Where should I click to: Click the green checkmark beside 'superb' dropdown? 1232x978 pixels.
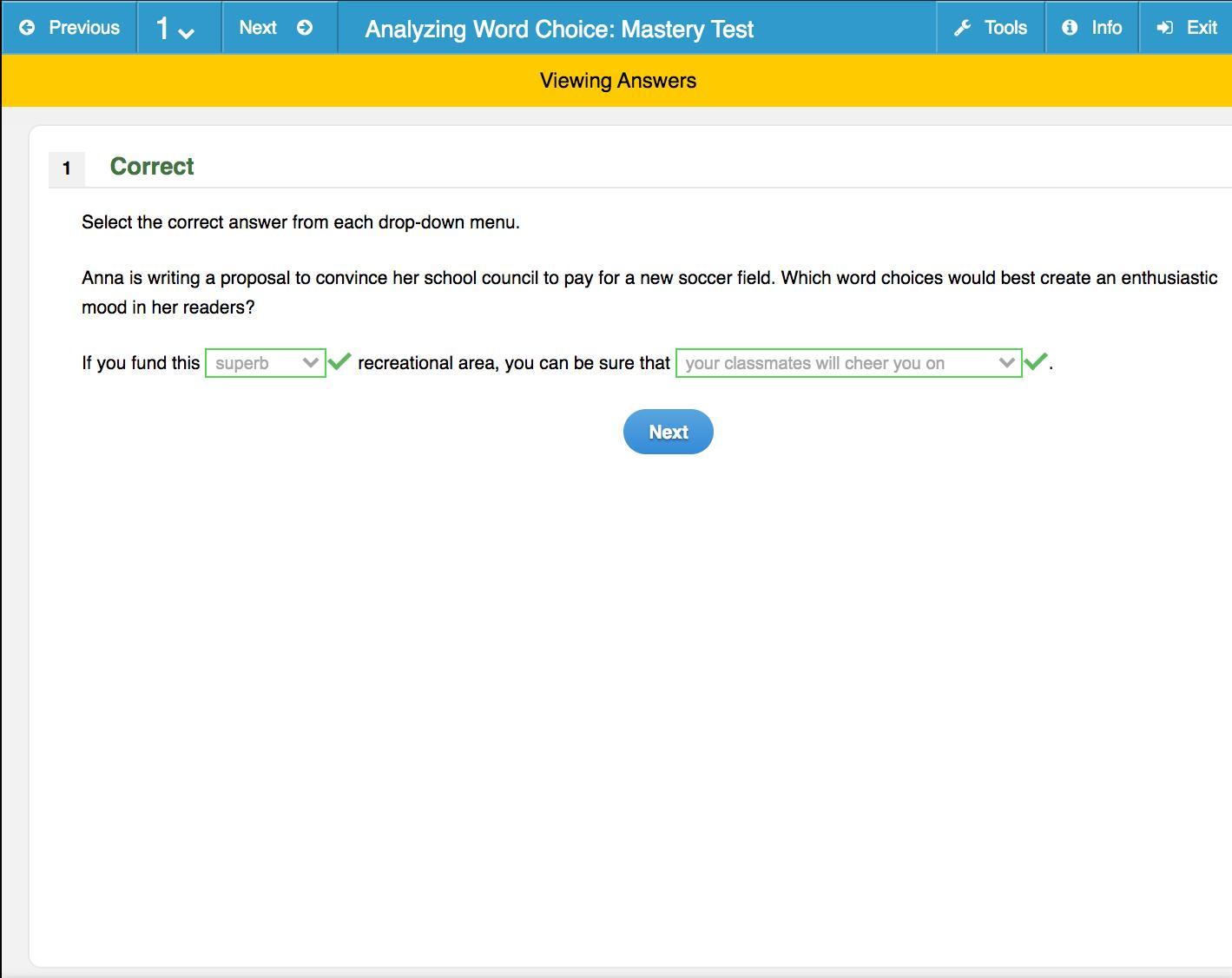(339, 360)
